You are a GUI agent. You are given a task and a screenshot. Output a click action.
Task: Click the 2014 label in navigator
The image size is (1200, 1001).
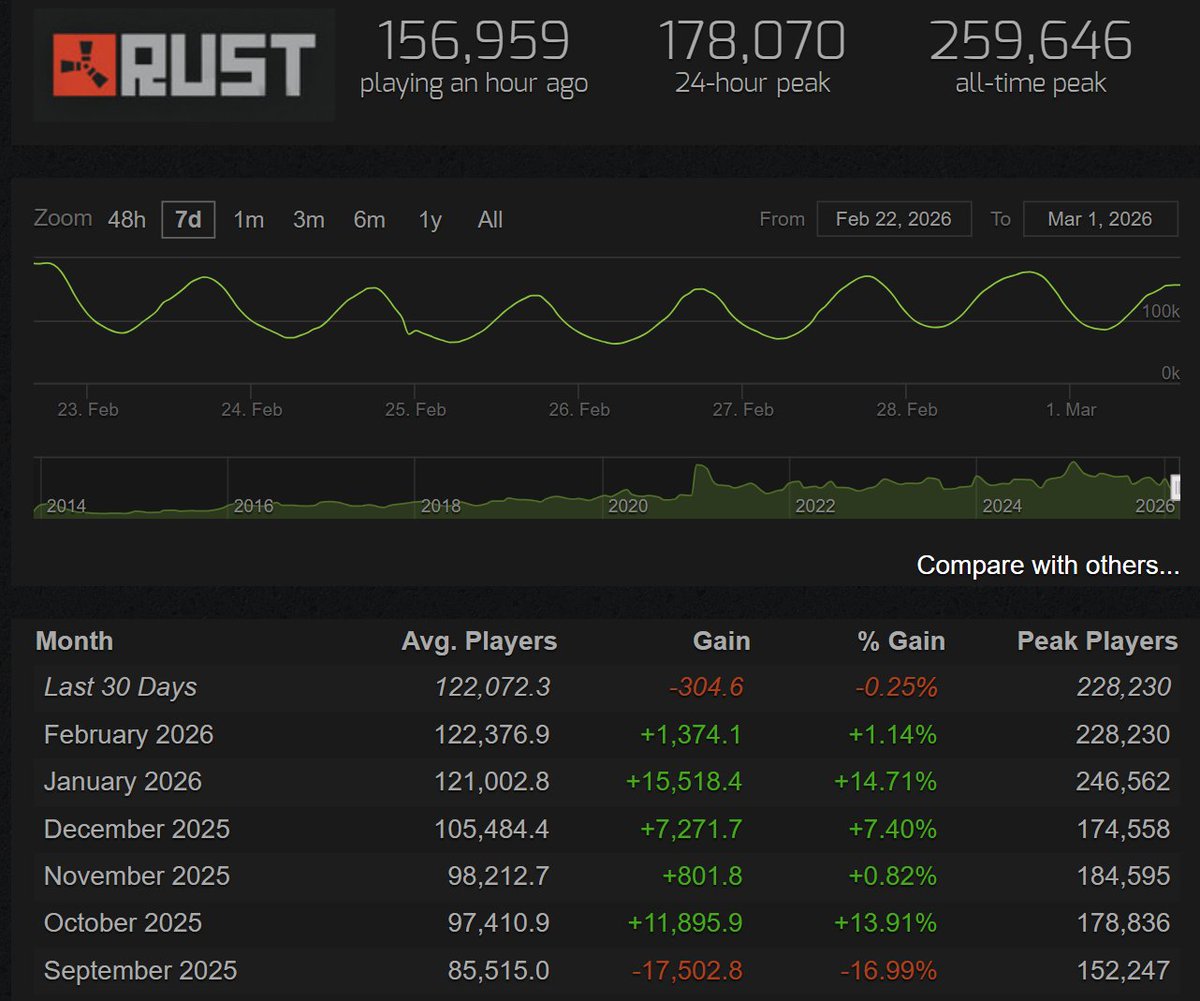click(x=66, y=506)
